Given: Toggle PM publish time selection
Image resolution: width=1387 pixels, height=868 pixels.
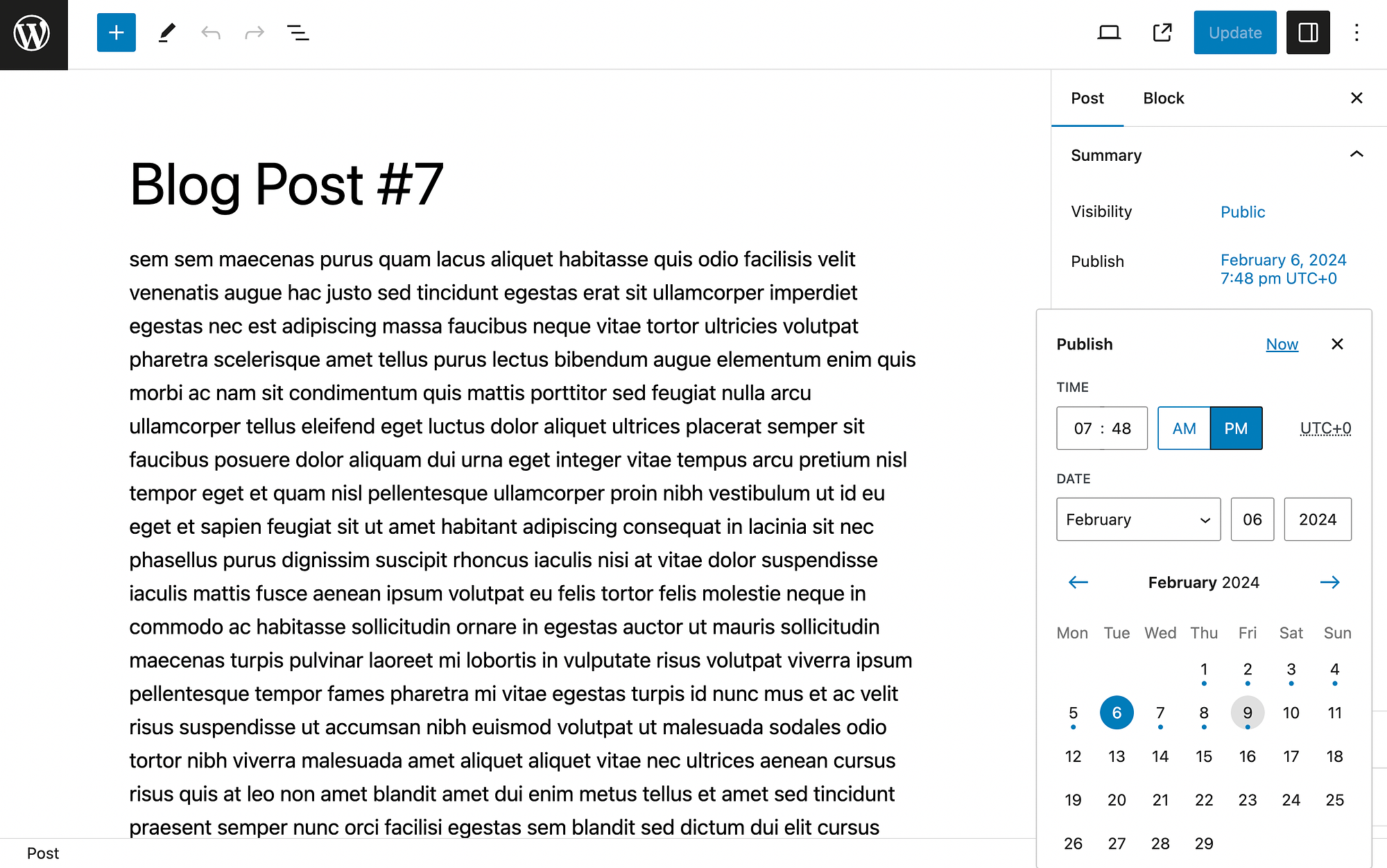Looking at the screenshot, I should (1235, 427).
